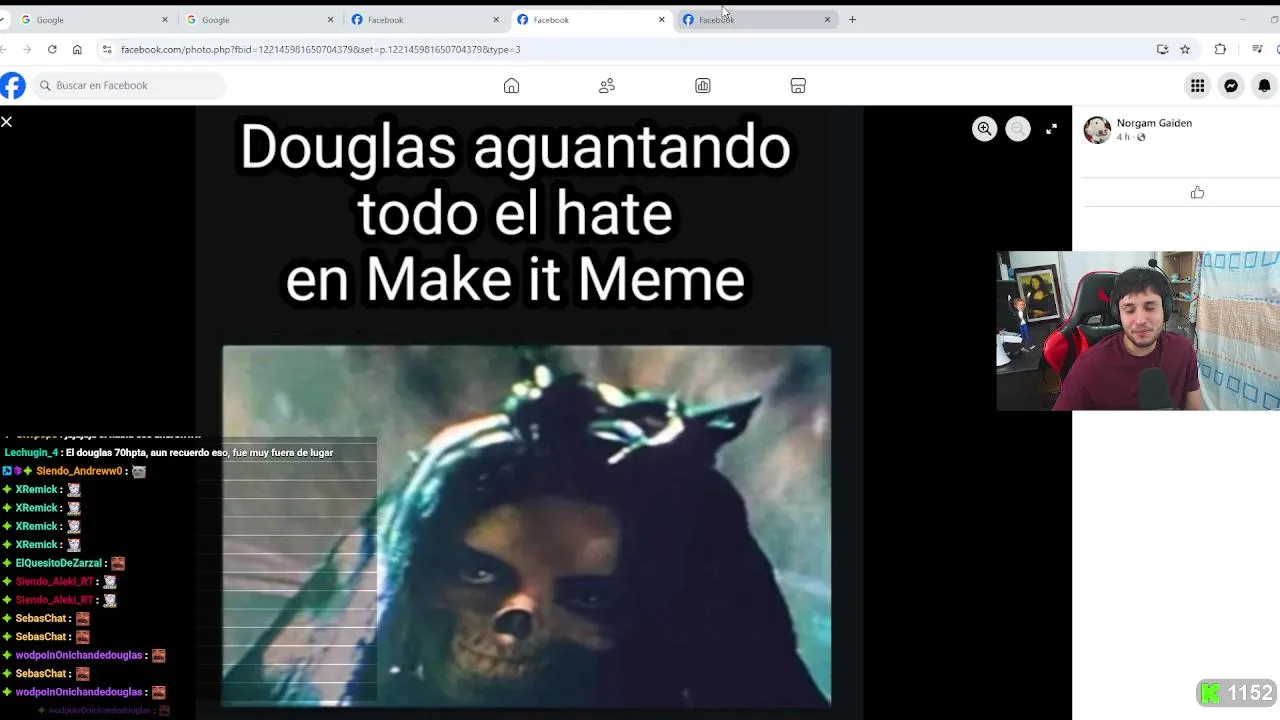
Task: Open Norgam Gaiden's profile picture
Action: [1097, 130]
